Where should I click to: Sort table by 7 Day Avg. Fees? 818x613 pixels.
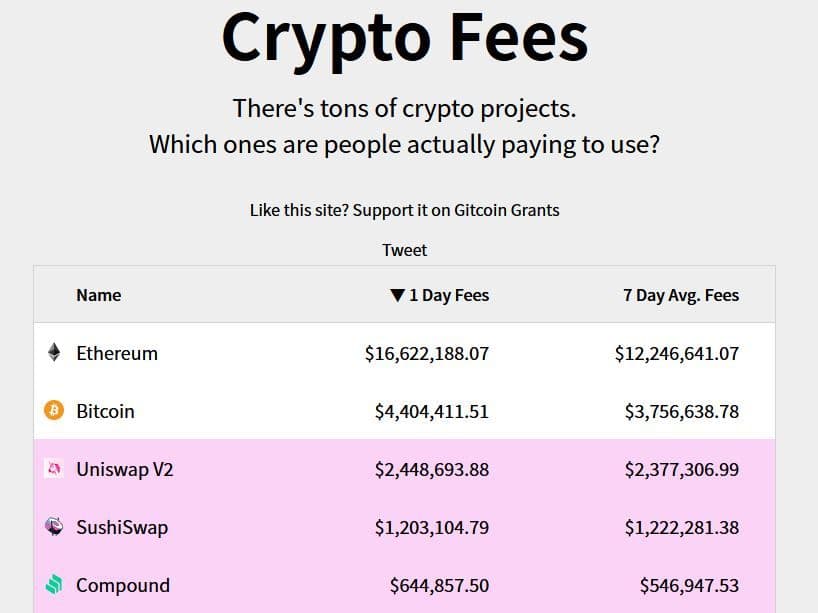tap(680, 295)
